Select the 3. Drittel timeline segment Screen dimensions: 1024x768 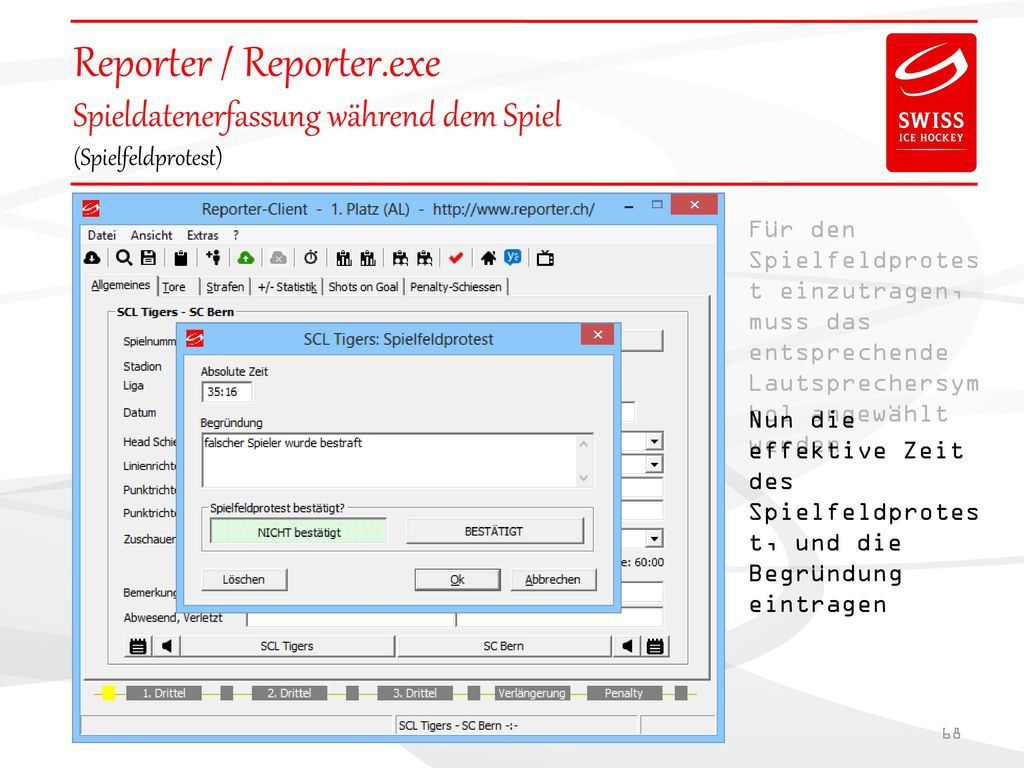[x=415, y=693]
